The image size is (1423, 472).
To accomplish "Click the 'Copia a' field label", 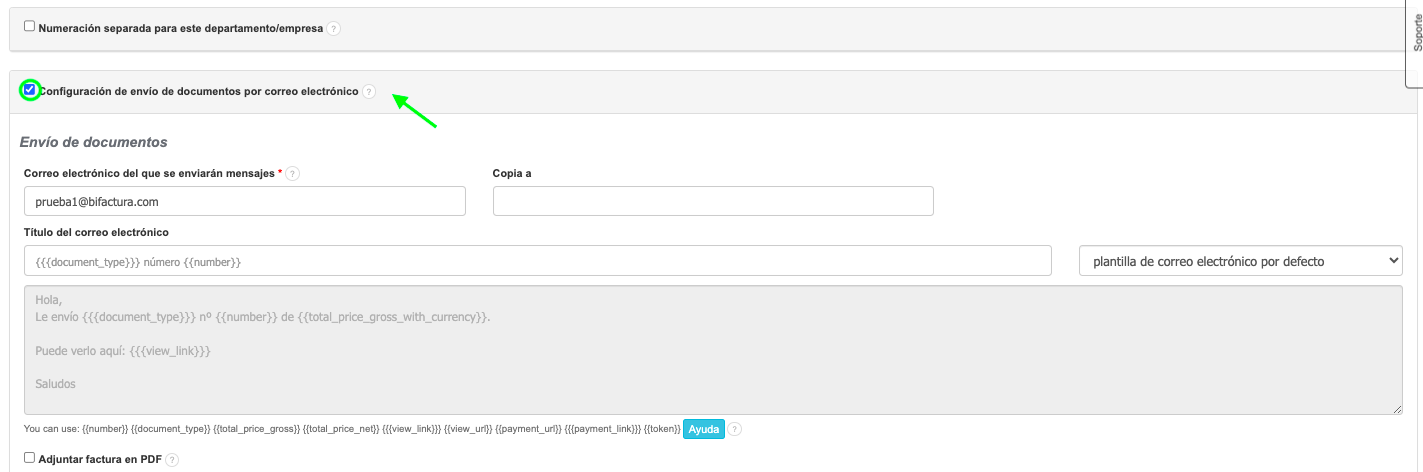I will (512, 173).
